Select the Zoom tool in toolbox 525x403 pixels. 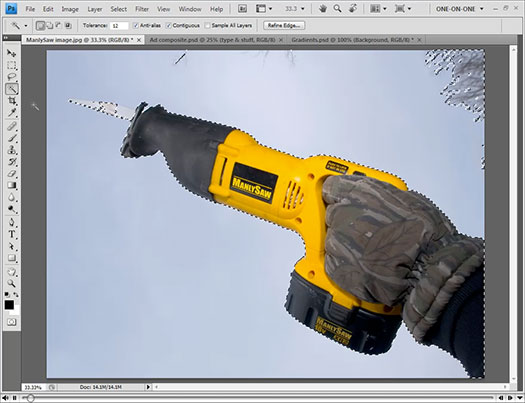[11, 284]
